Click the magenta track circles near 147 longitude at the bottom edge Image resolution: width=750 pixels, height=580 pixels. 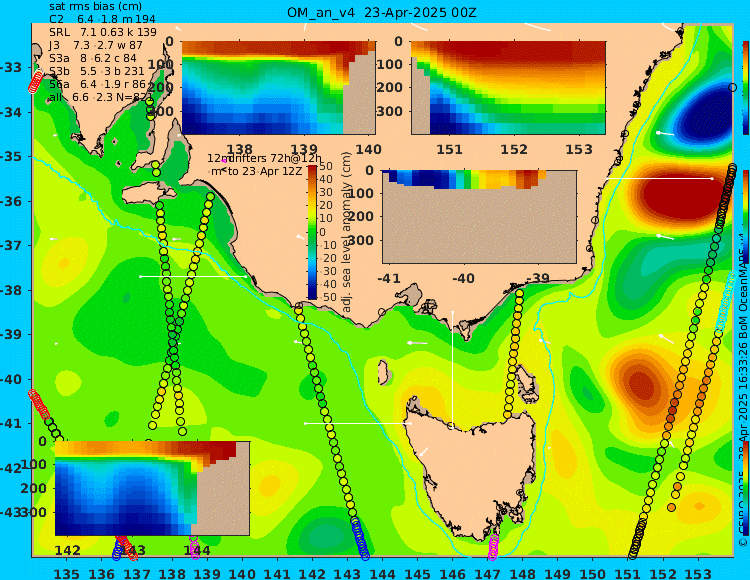coord(493,547)
